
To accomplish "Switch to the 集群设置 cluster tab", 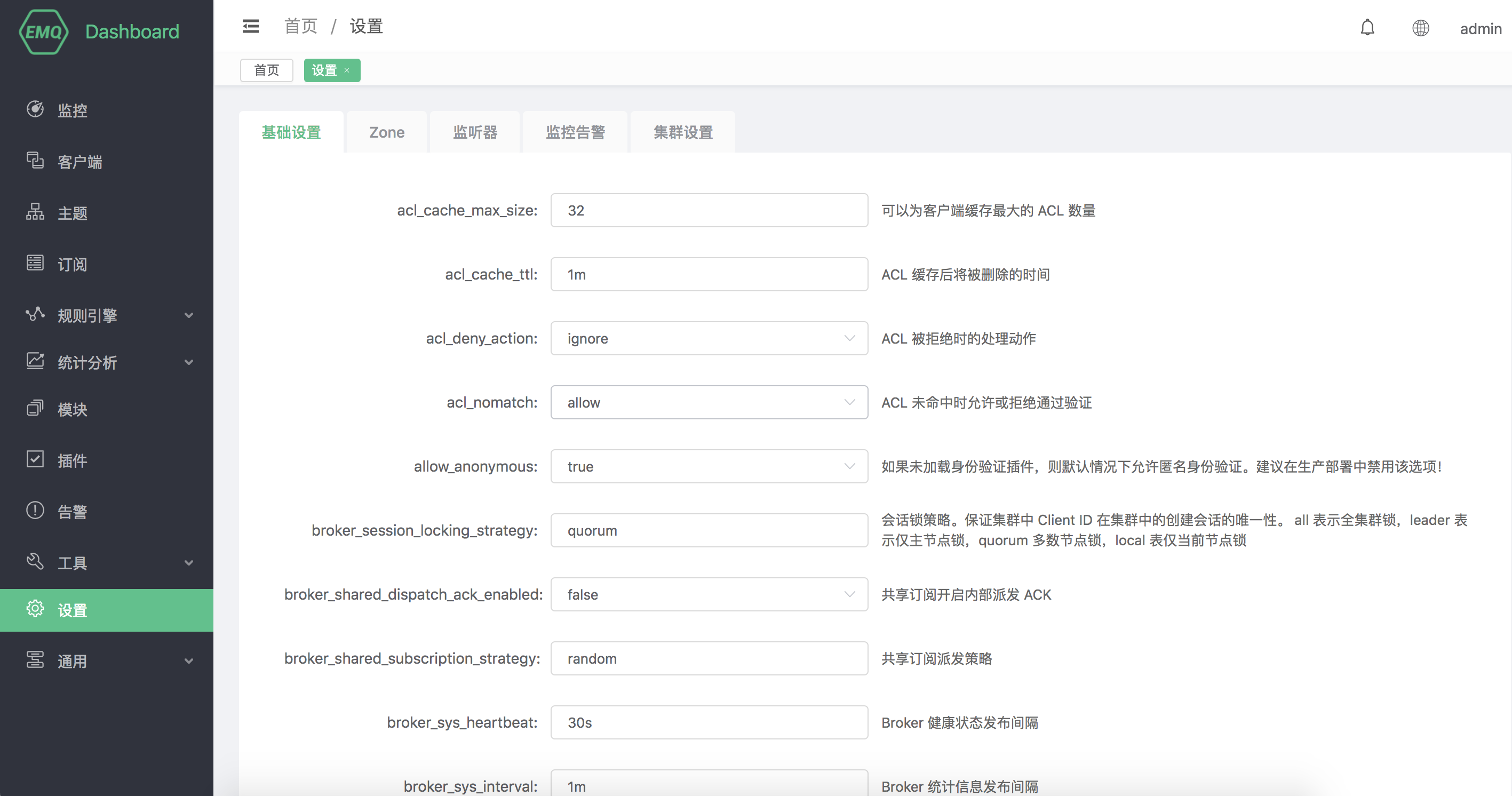I will (682, 132).
